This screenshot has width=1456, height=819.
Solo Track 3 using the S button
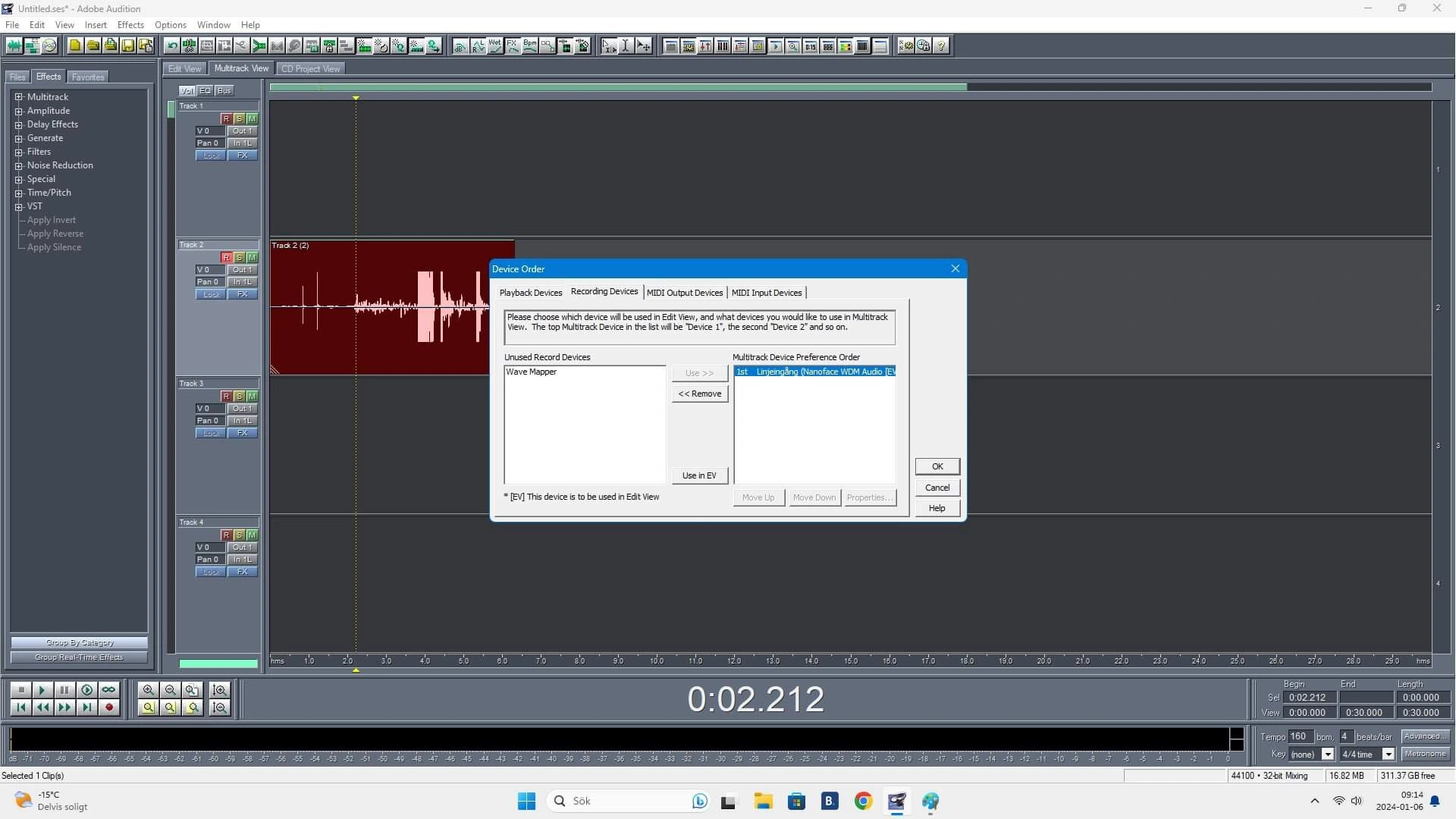[x=239, y=397]
